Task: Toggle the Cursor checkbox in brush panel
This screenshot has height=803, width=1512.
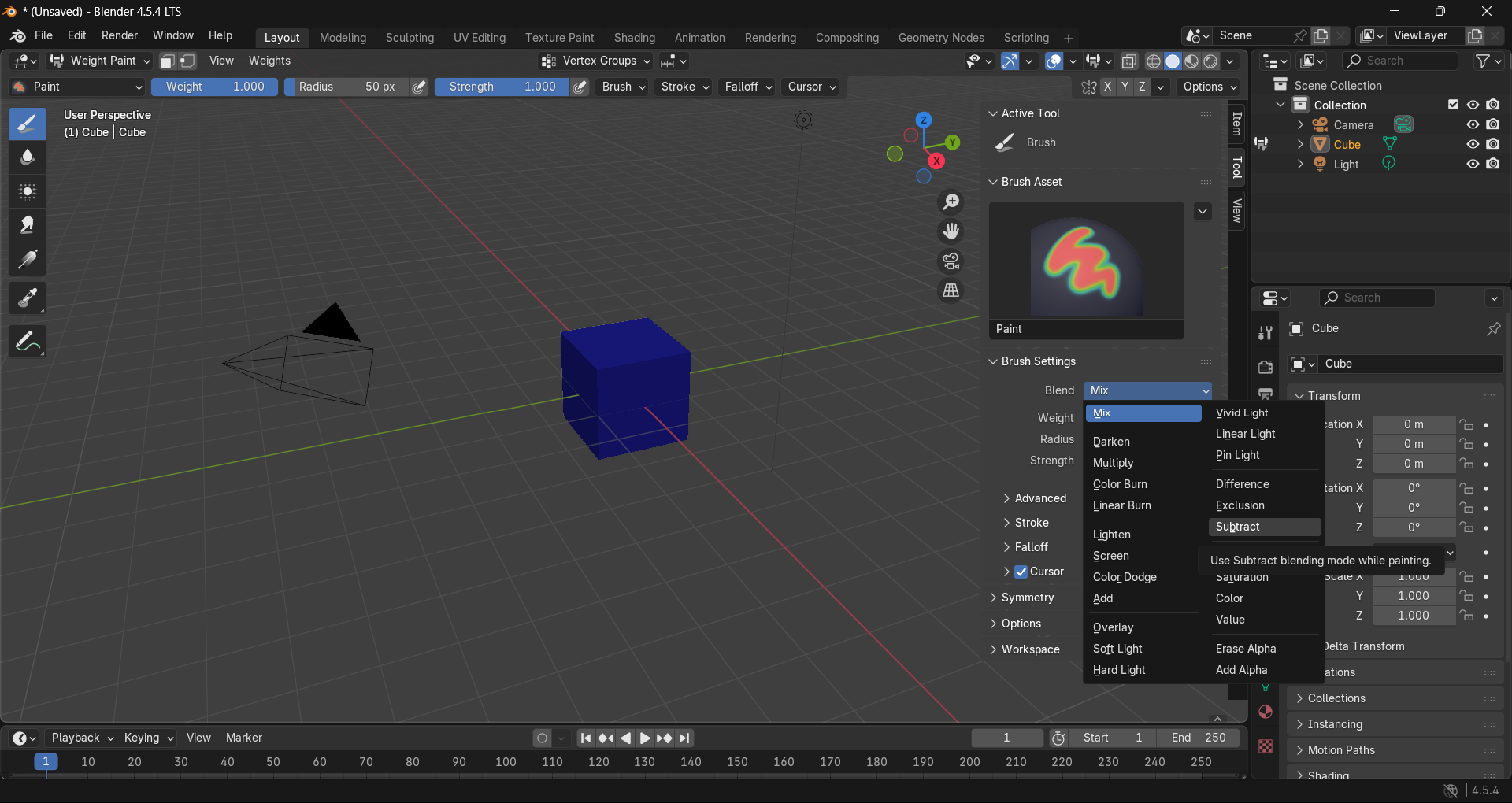Action: 1021,572
